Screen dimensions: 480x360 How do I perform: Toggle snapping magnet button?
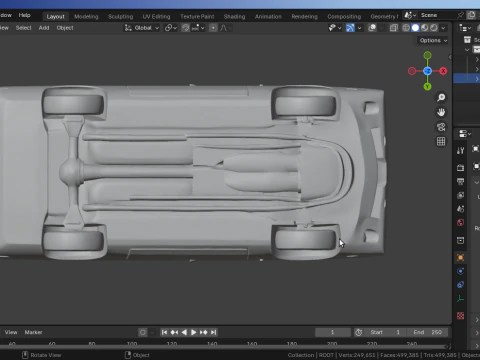click(x=185, y=28)
